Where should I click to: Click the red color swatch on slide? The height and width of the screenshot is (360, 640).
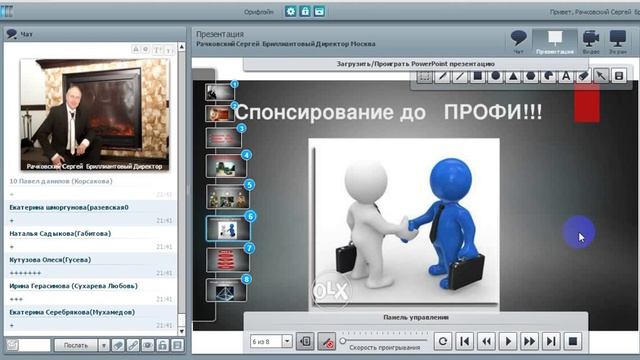click(587, 103)
